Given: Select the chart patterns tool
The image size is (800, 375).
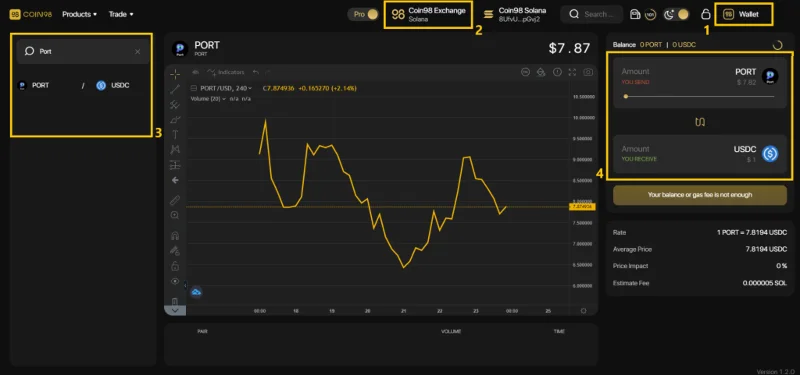Looking at the screenshot, I should pyautogui.click(x=175, y=149).
